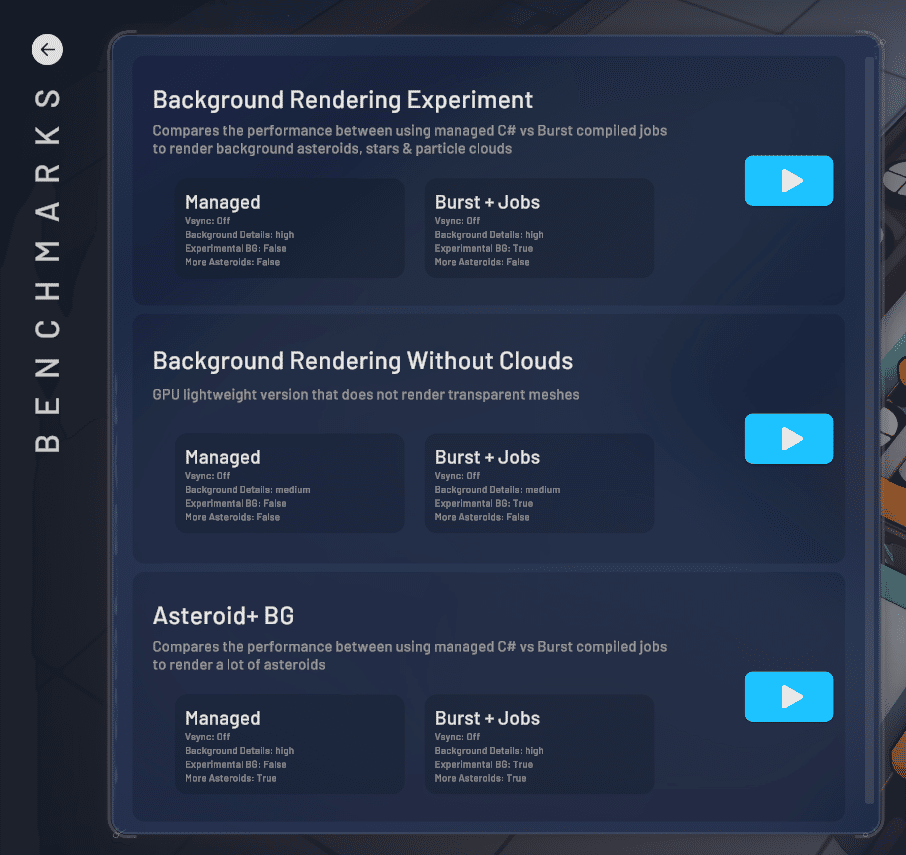Click 'More Asteroids: True' in Asteroid+ Burst card
Viewport: 906px width, 855px height.
tap(480, 778)
